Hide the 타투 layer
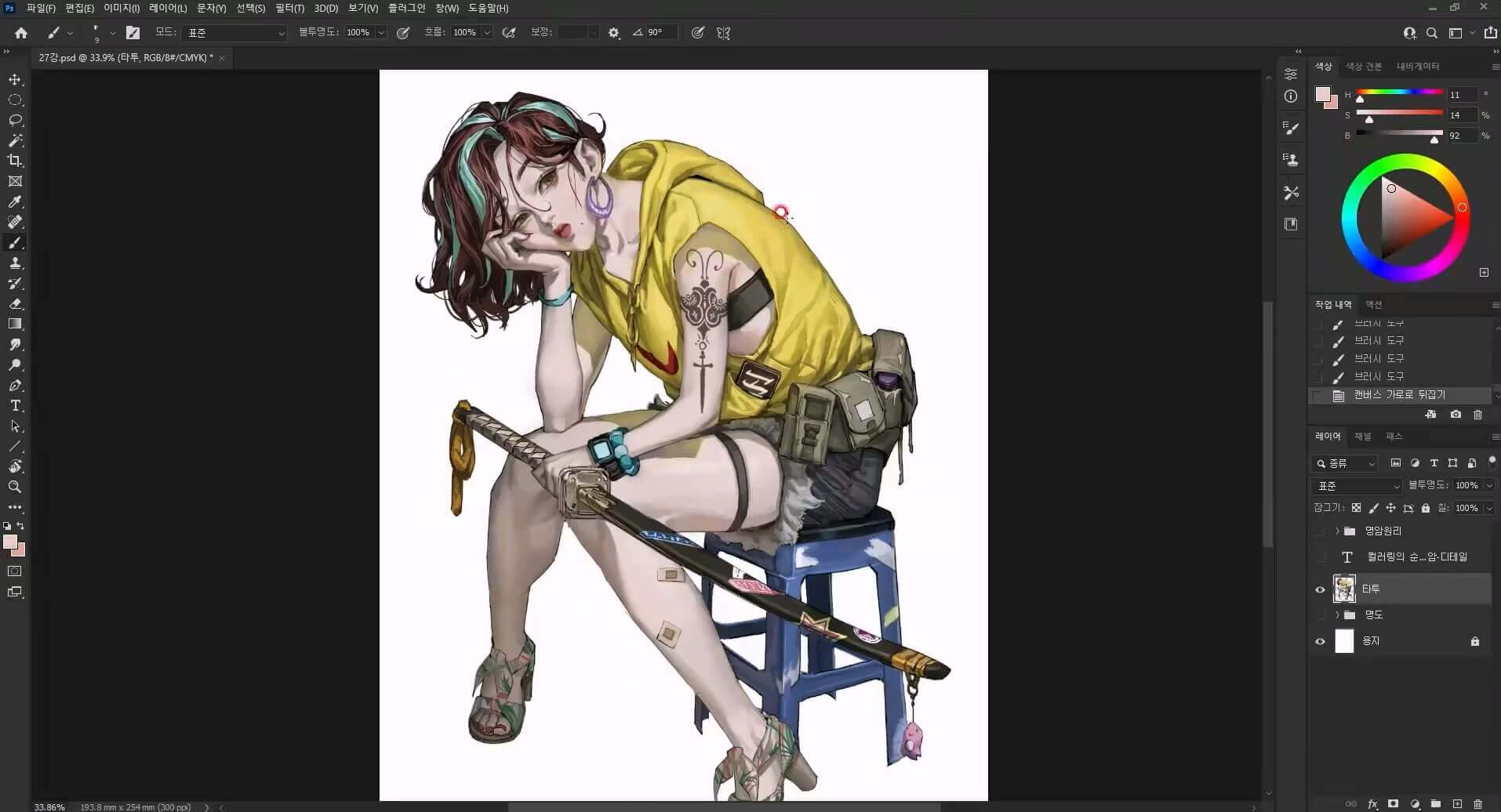This screenshot has width=1501, height=812. click(x=1320, y=589)
